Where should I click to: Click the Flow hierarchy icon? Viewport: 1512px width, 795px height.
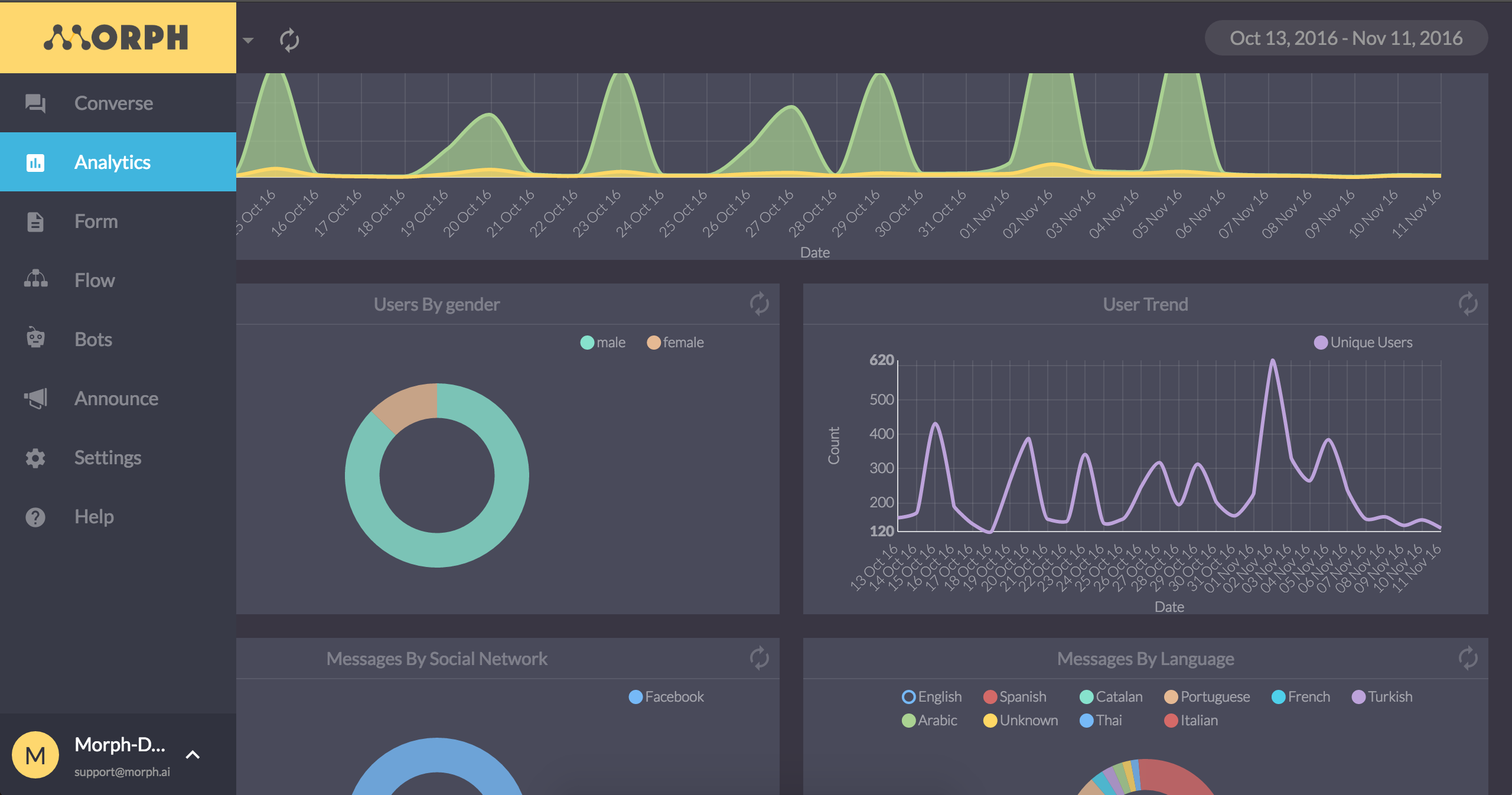tap(35, 279)
